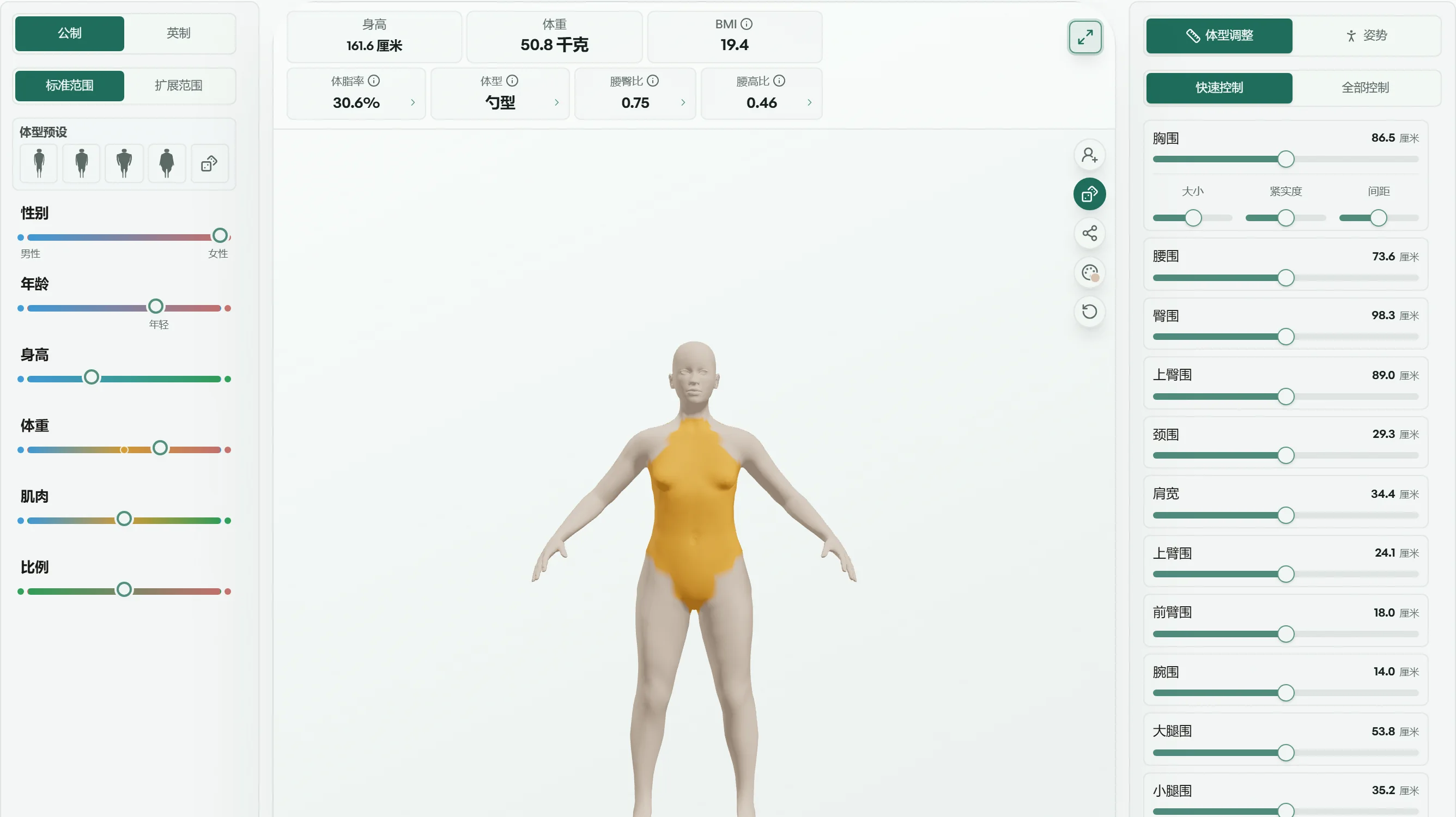Switch to 全部控制 mode
Viewport: 1456px width, 817px height.
(x=1365, y=88)
